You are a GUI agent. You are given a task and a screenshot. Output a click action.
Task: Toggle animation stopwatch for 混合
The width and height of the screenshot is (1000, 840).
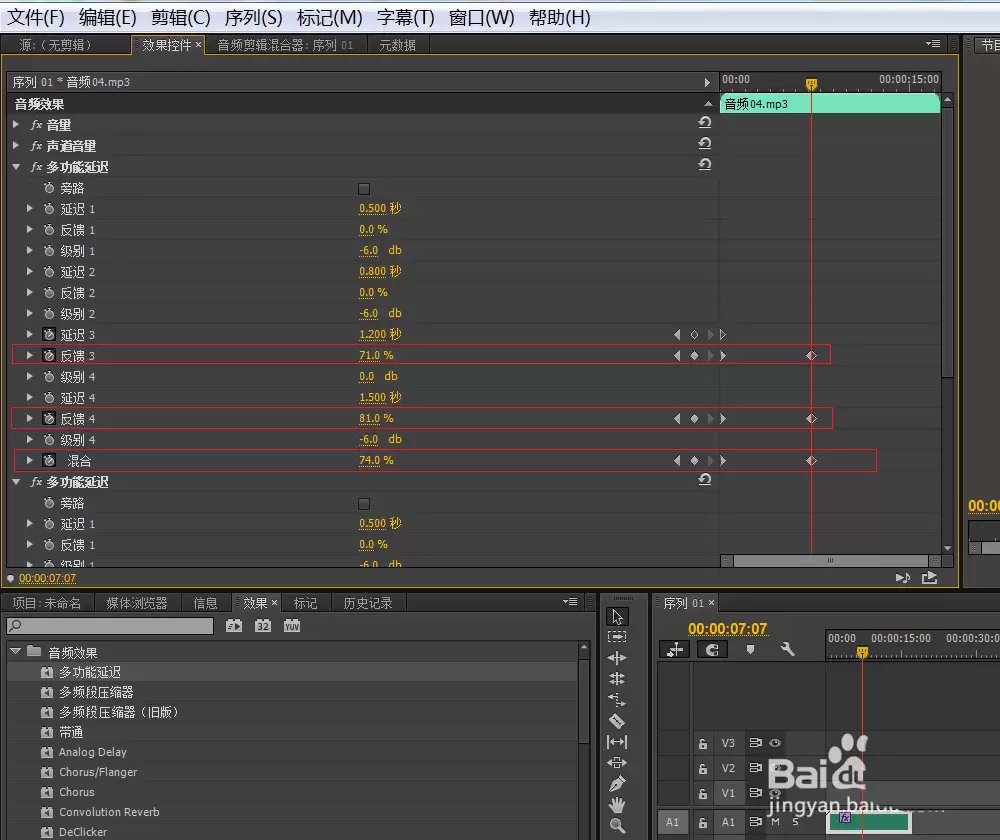coord(49,460)
